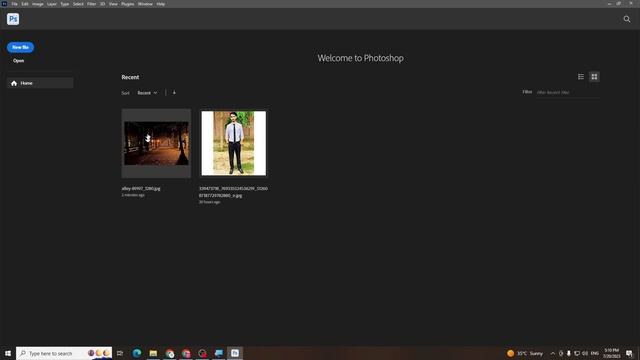Open the Plugins menu

(128, 4)
